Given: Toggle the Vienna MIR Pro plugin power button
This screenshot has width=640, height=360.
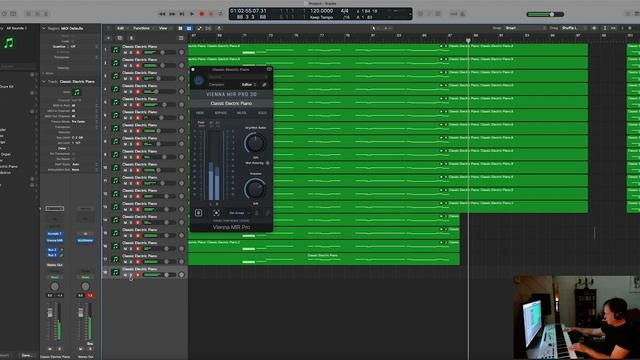Looking at the screenshot, I should (x=199, y=80).
